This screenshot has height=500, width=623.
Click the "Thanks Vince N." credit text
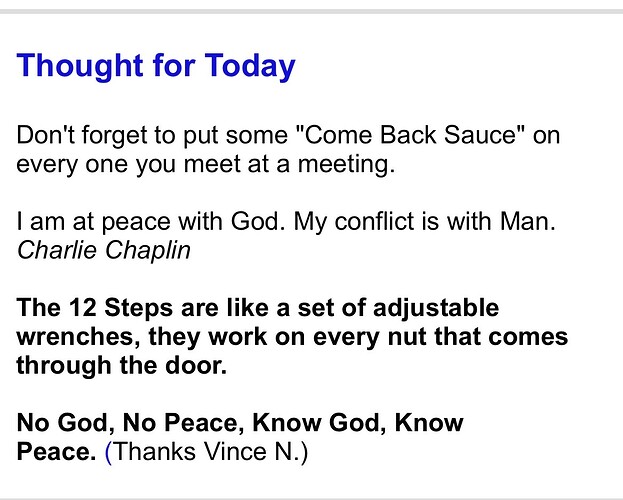click(207, 452)
